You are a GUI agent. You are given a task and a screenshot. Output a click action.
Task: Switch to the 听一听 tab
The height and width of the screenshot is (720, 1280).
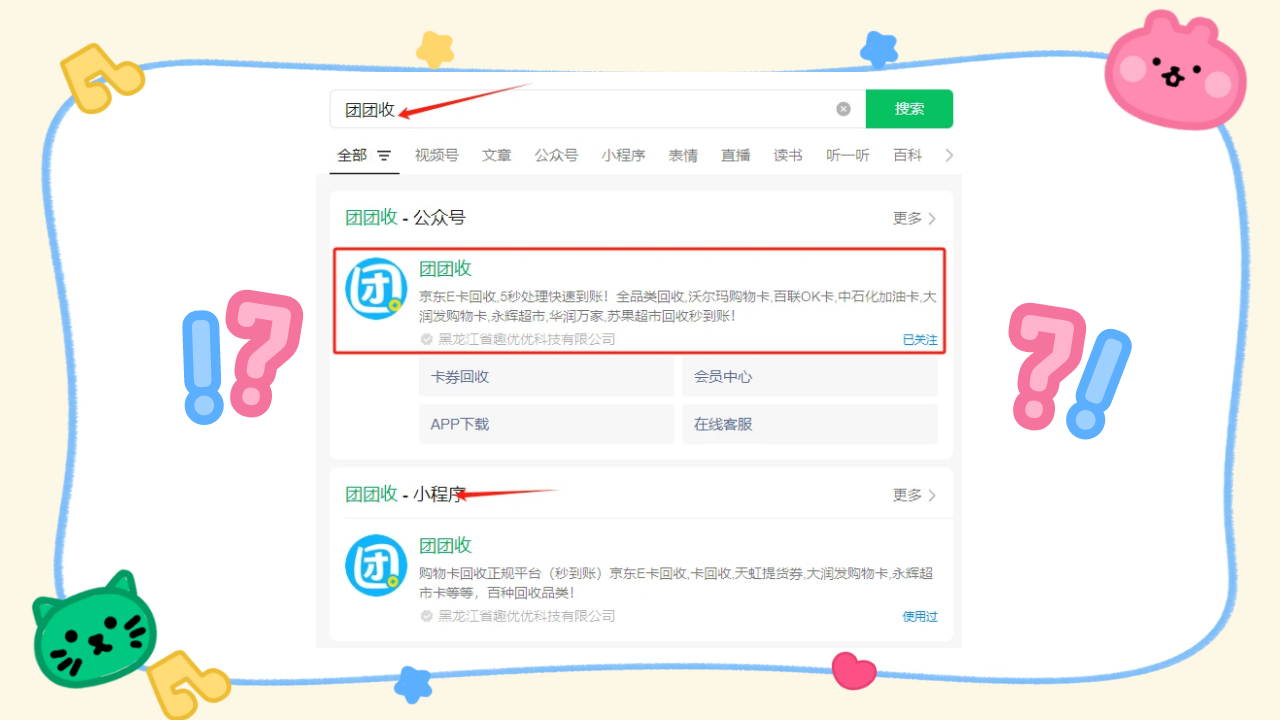pyautogui.click(x=848, y=155)
